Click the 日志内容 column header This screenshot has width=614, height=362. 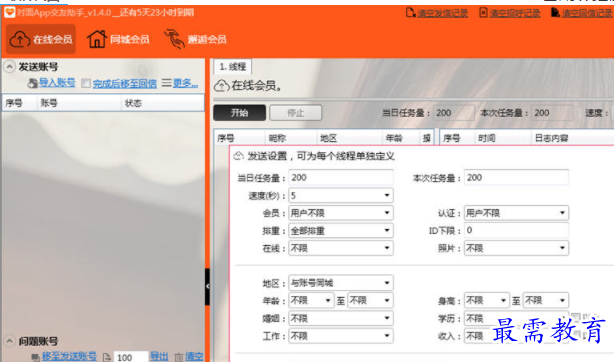point(572,138)
